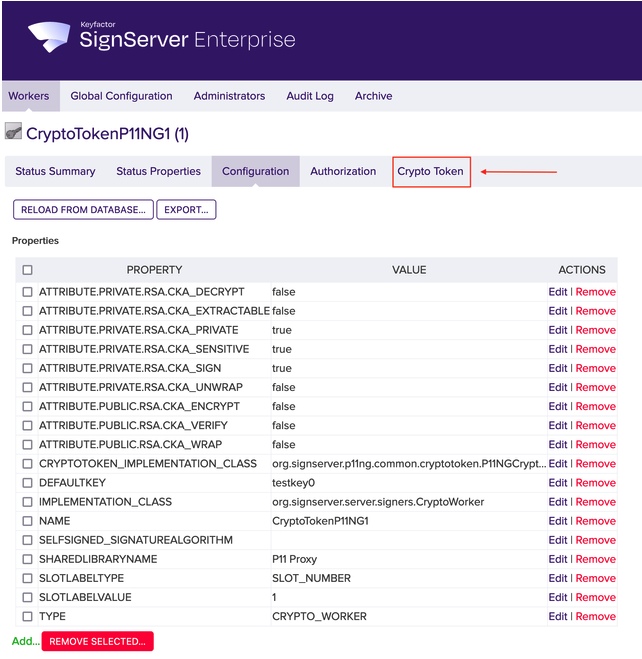
Task: Click the Reload From Database button
Action: pyautogui.click(x=82, y=209)
